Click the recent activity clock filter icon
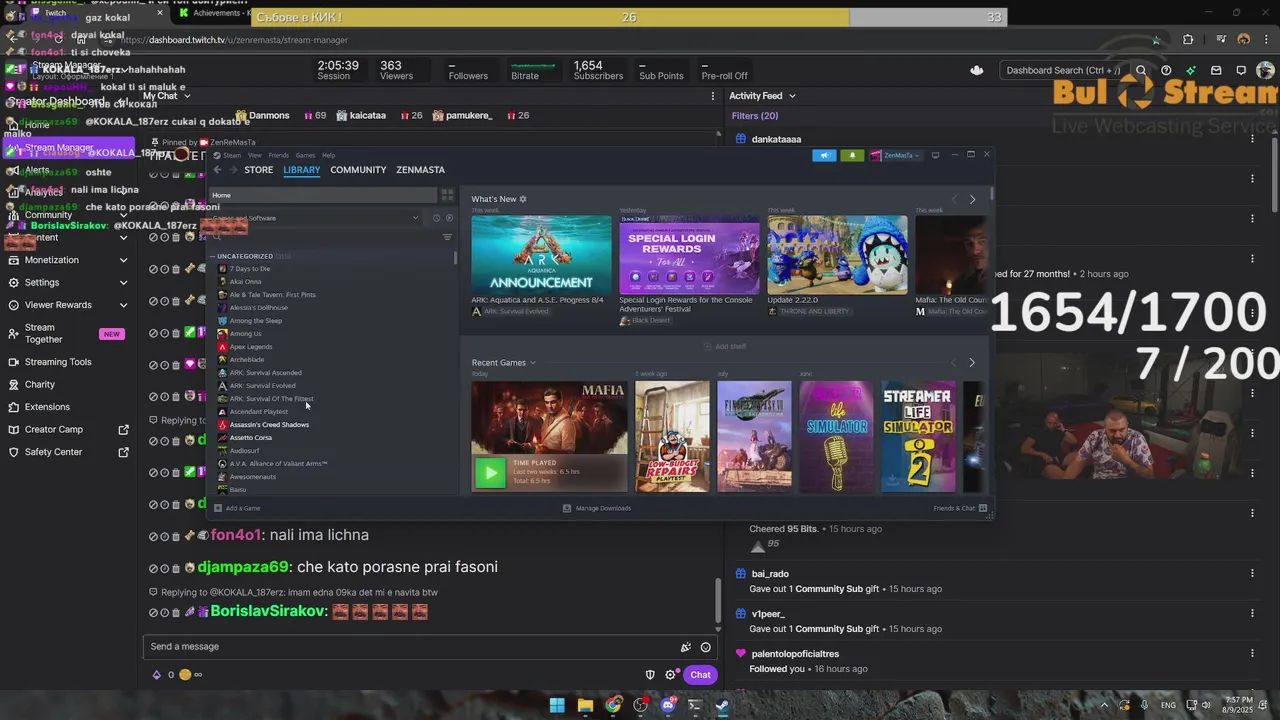This screenshot has width=1280, height=720. 436,218
